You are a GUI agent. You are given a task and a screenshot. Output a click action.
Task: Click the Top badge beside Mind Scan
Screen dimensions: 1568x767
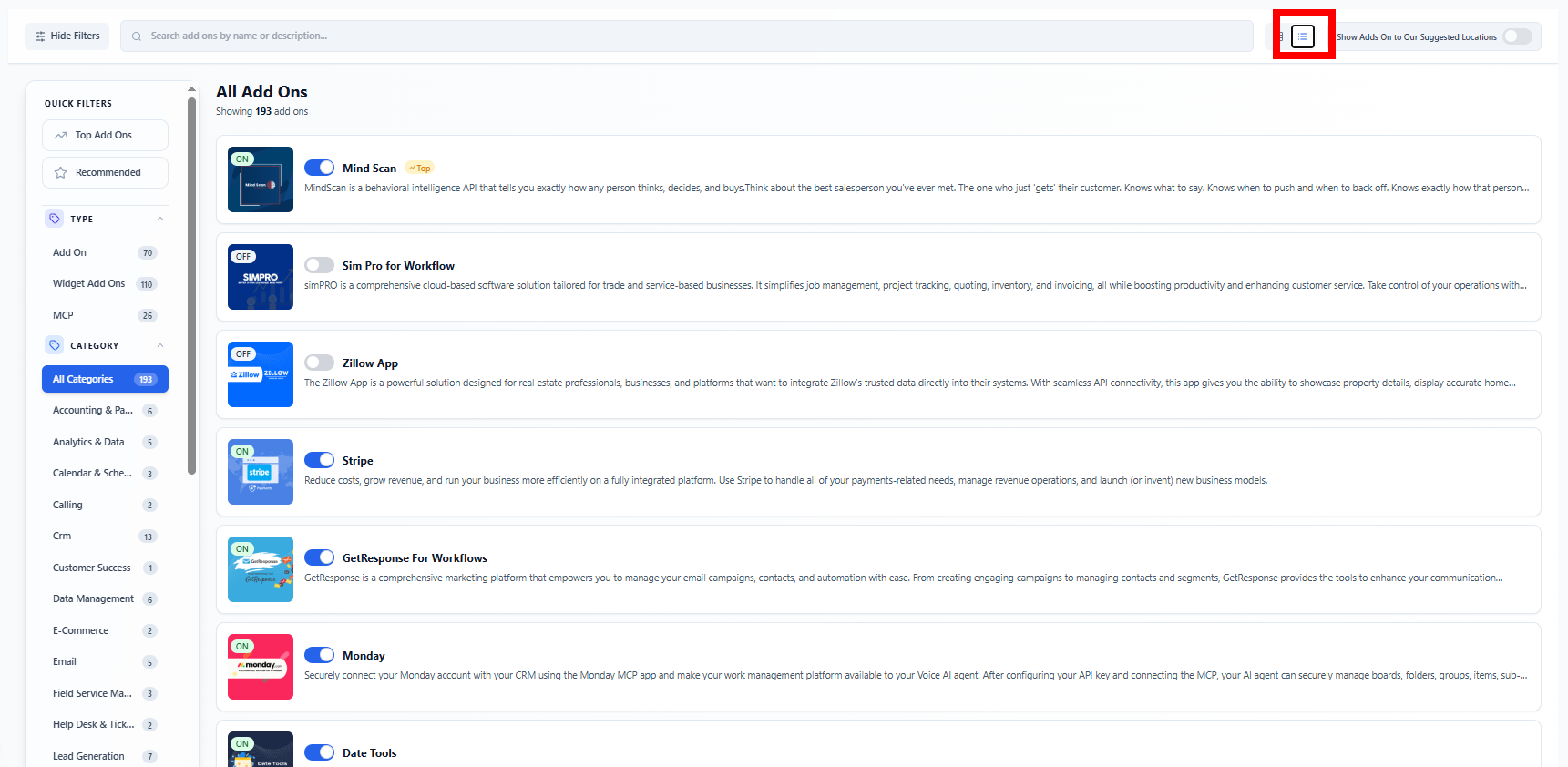(x=419, y=168)
